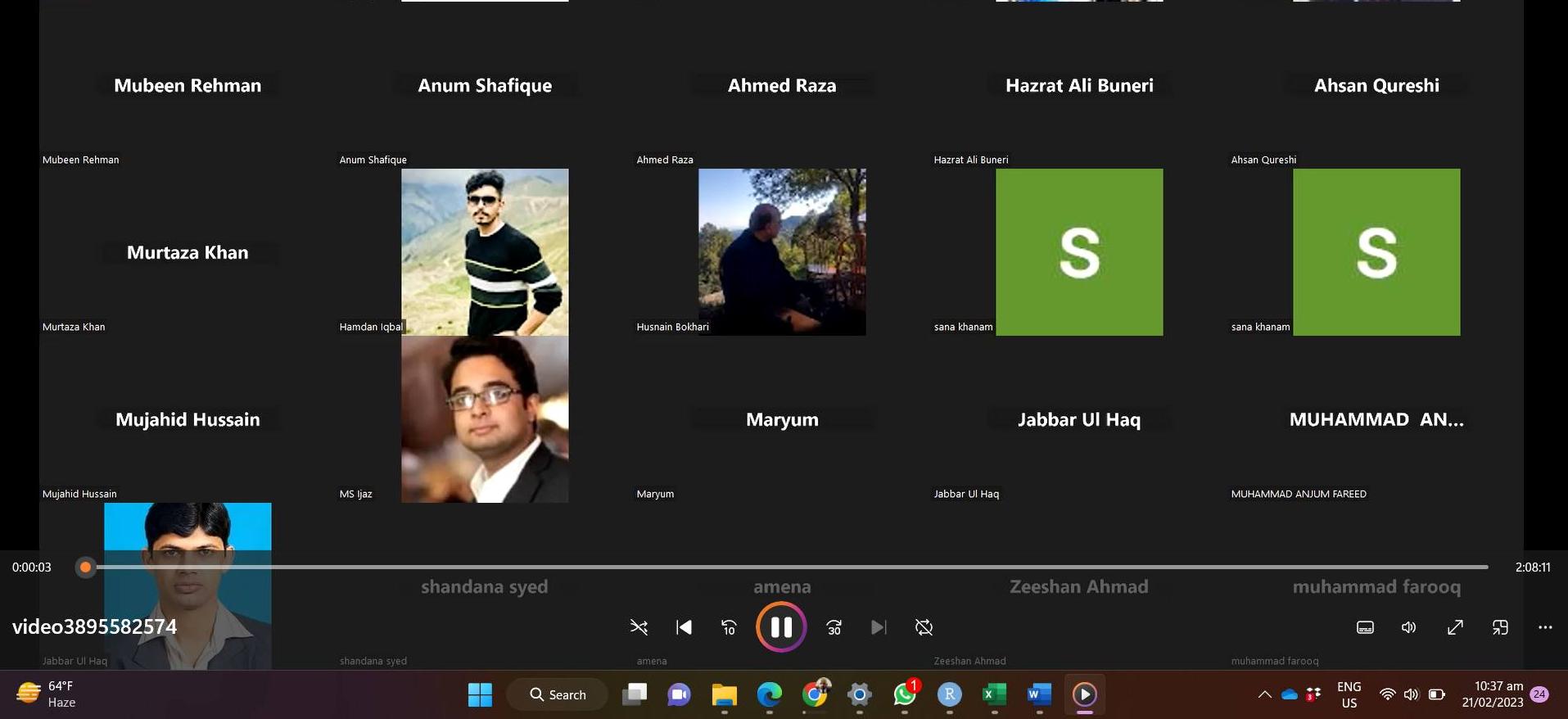1568x719 pixels.
Task: Click the muhammad farooq name tile
Action: pyautogui.click(x=1376, y=586)
